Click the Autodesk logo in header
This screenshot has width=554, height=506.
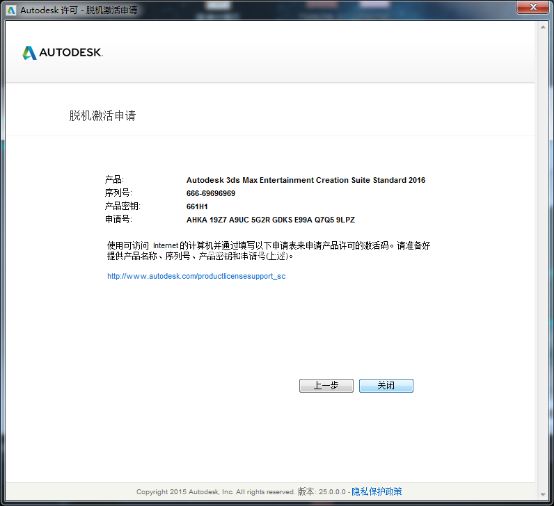63,53
